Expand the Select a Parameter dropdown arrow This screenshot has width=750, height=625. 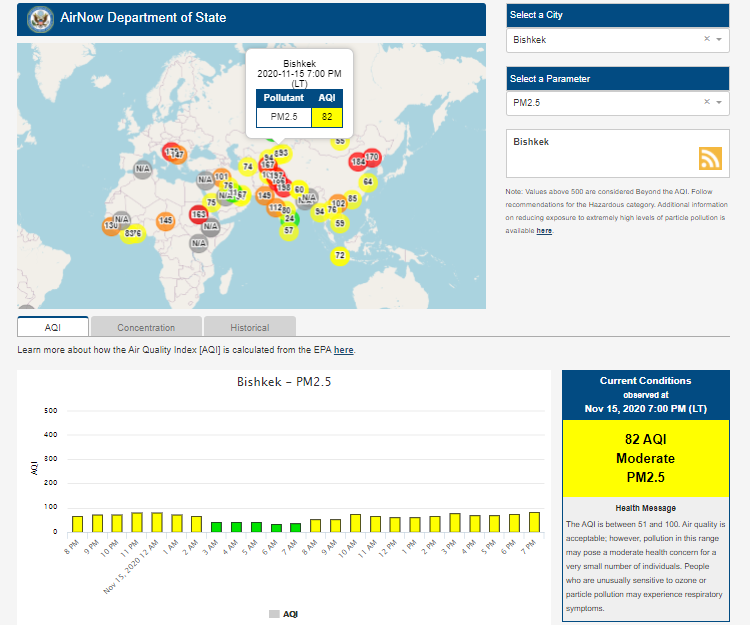[x=719, y=102]
